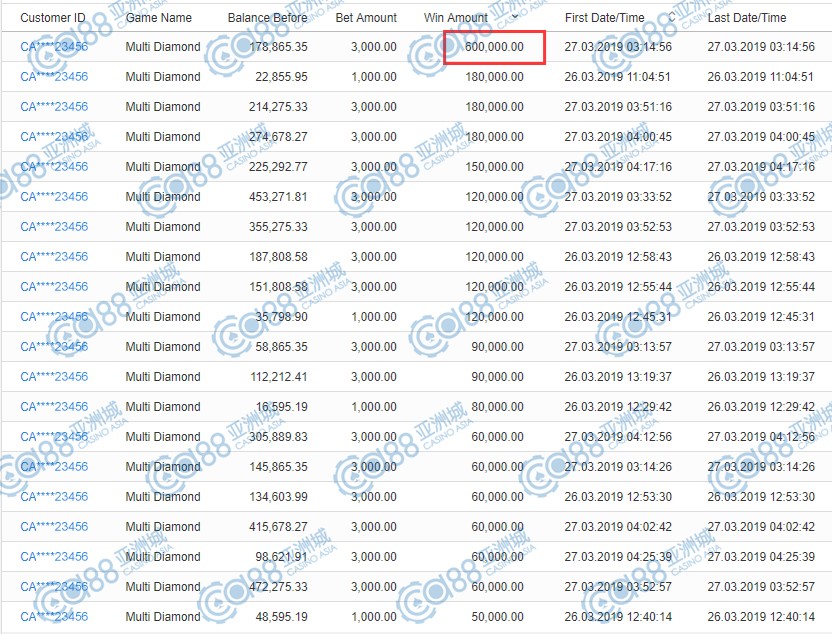Click first date 26.03.2019 13:19:37 cell
The width and height of the screenshot is (832, 634).
pos(618,377)
